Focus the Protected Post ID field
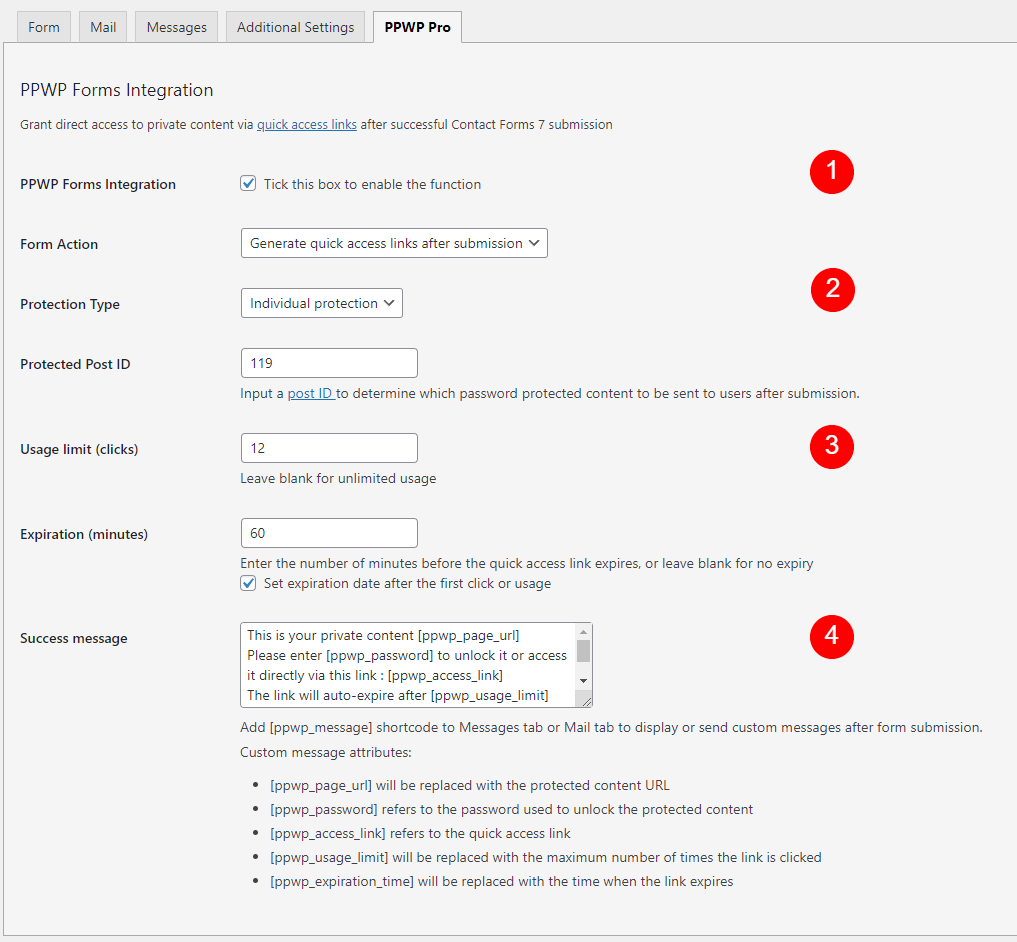 329,363
